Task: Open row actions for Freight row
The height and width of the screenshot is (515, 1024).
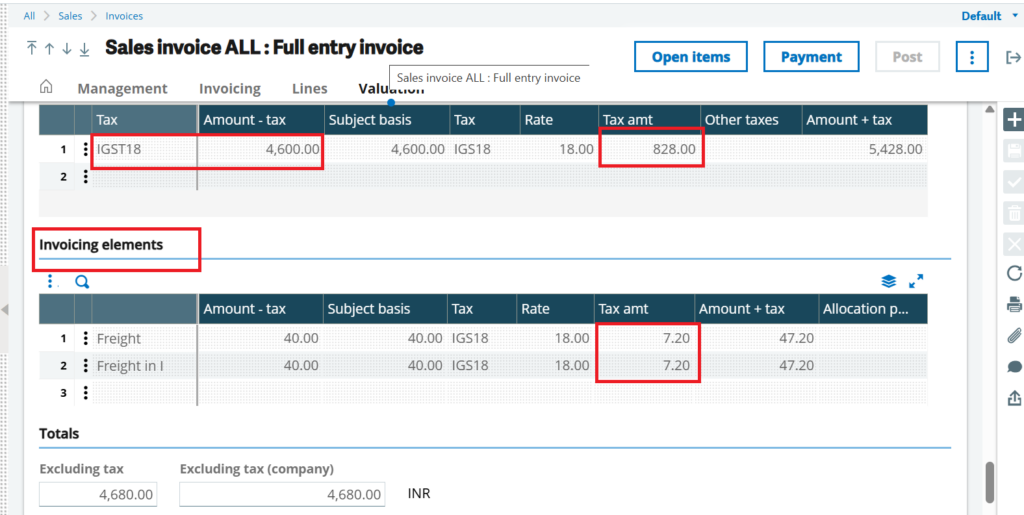Action: pyautogui.click(x=85, y=339)
